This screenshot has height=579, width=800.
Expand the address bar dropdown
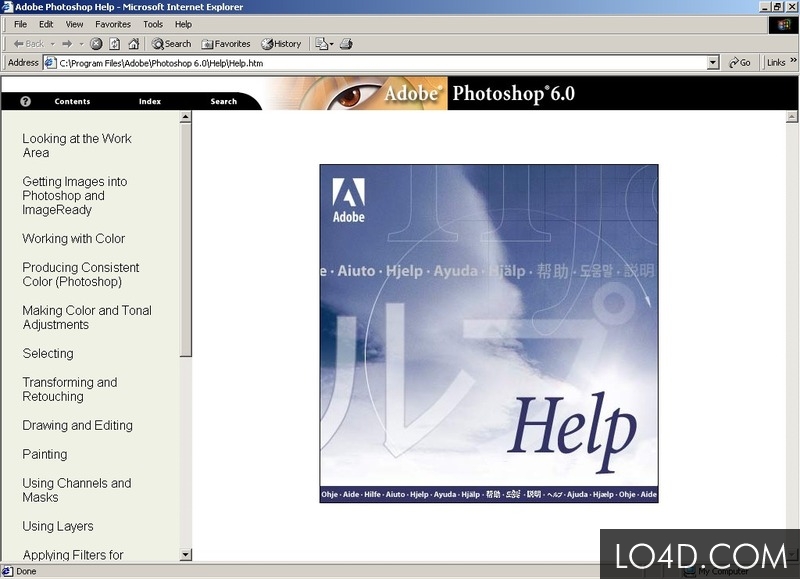click(713, 63)
